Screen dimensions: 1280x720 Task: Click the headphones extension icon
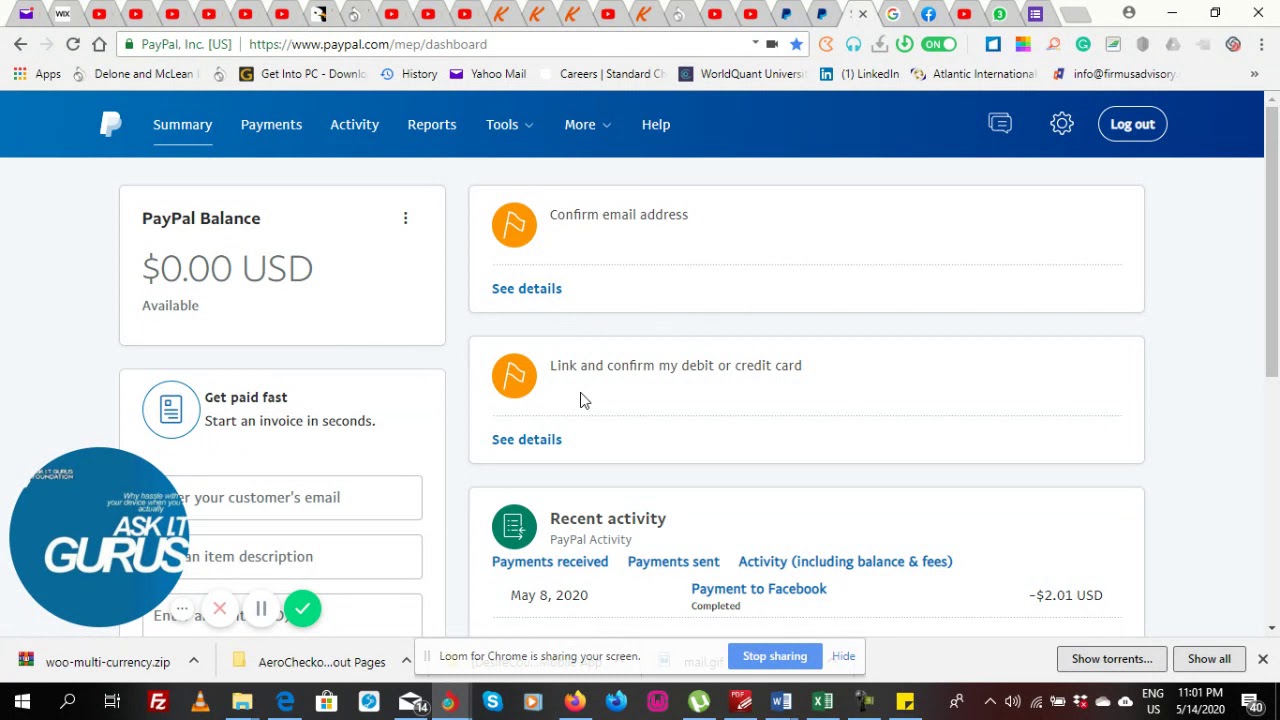(x=853, y=44)
